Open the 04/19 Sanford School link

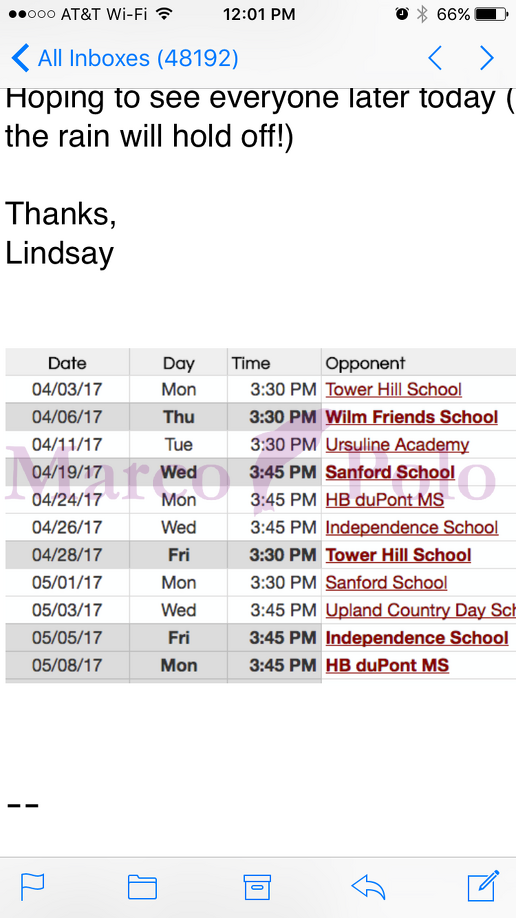(x=390, y=472)
